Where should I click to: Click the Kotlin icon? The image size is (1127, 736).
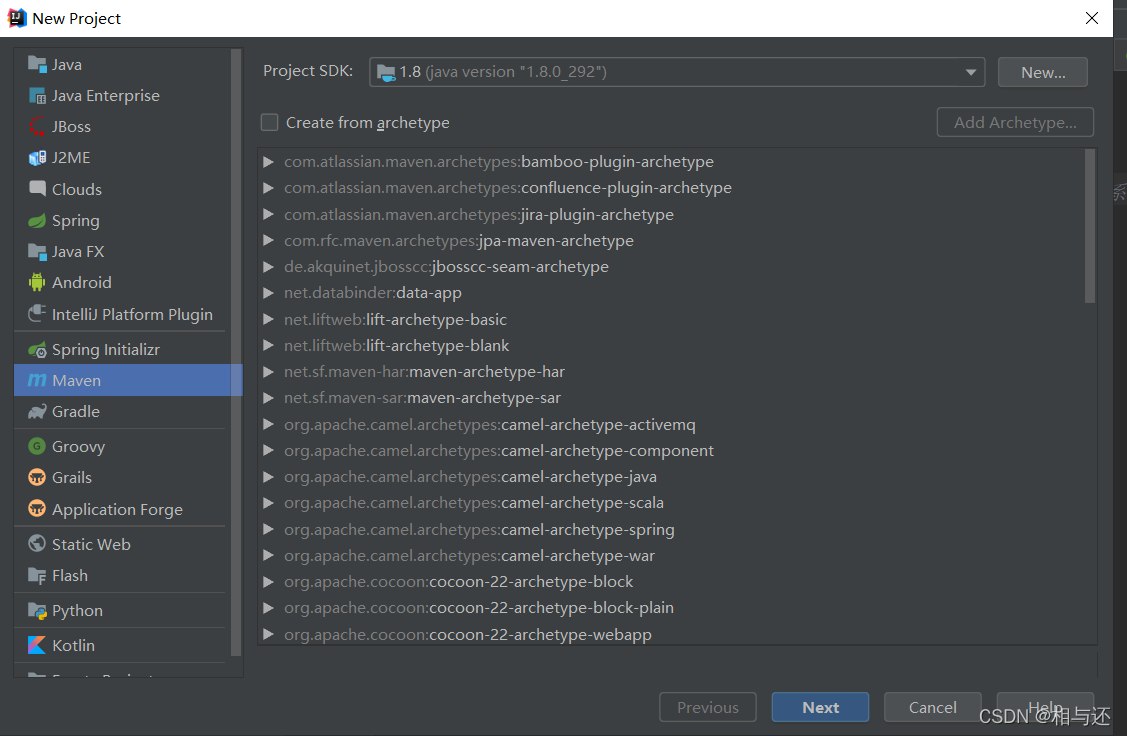pos(37,645)
